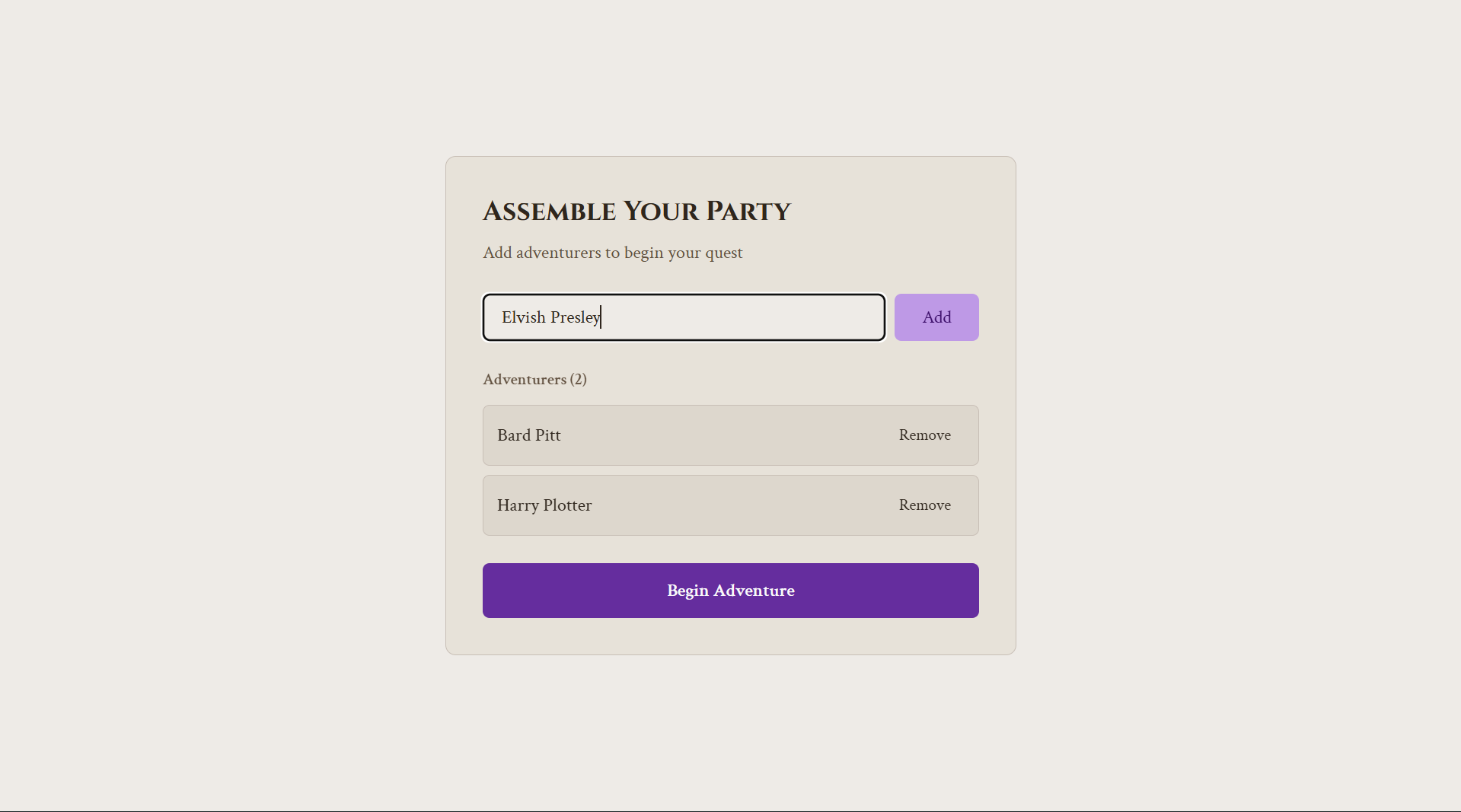Remove Bard Pitt from the party

(x=924, y=435)
